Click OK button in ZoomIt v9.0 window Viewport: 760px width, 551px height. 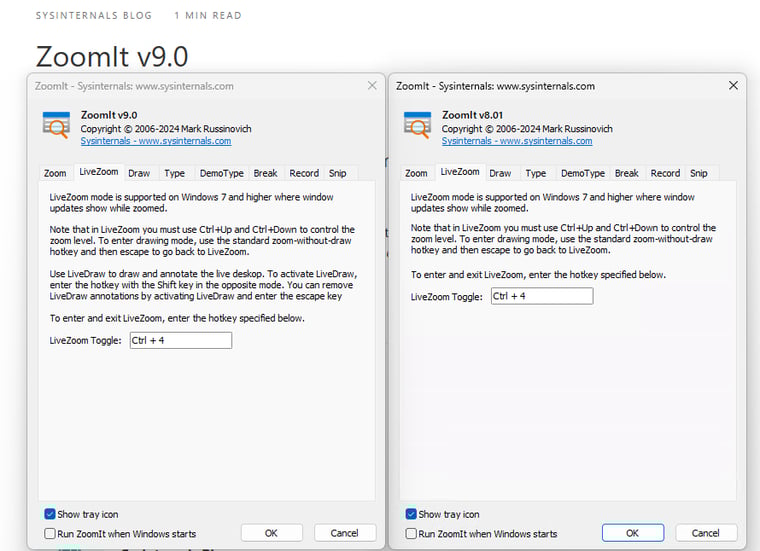pos(271,533)
